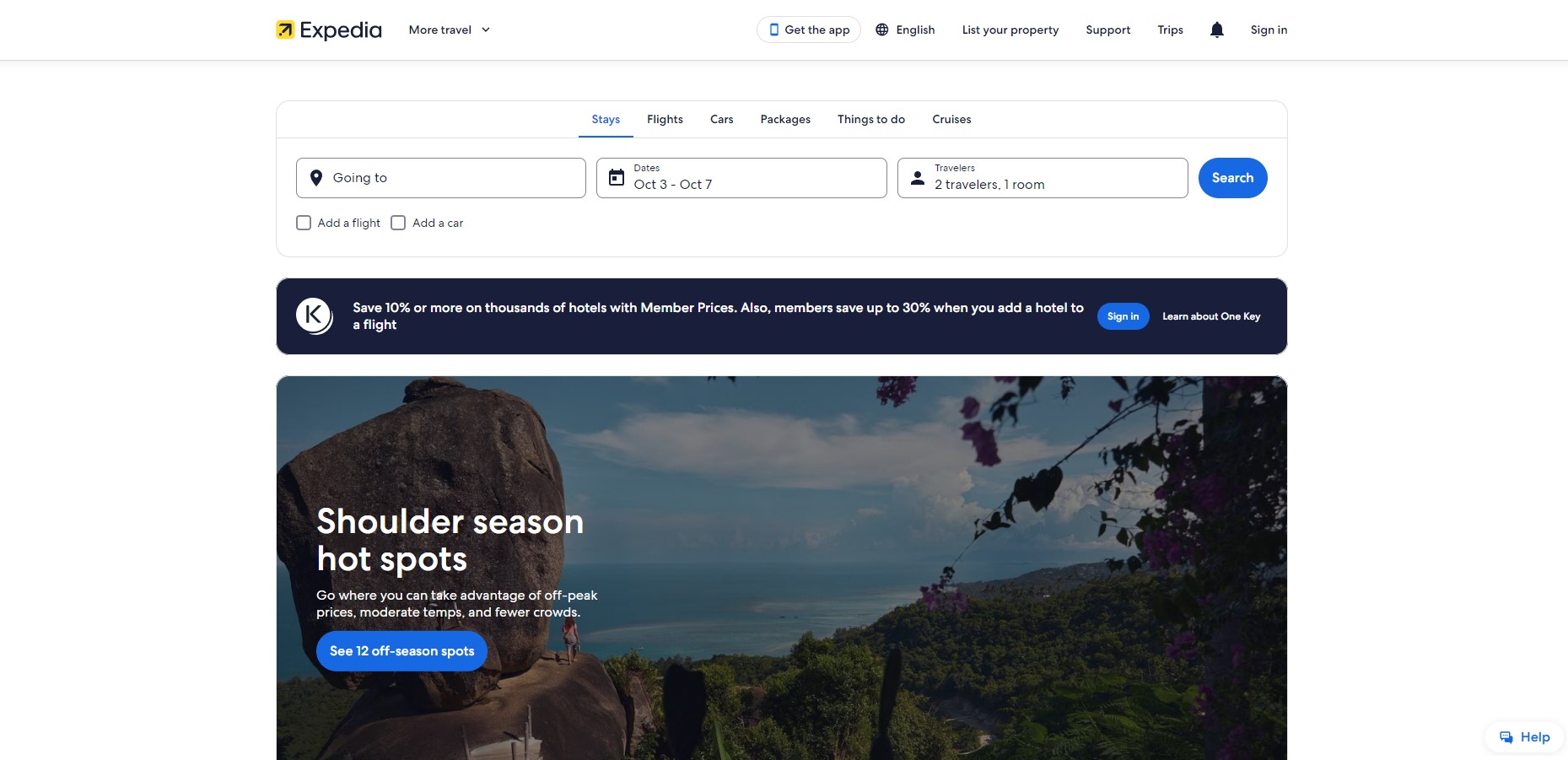Screen dimensions: 1568x760
Task: Click the Going to destination field
Action: 441,178
